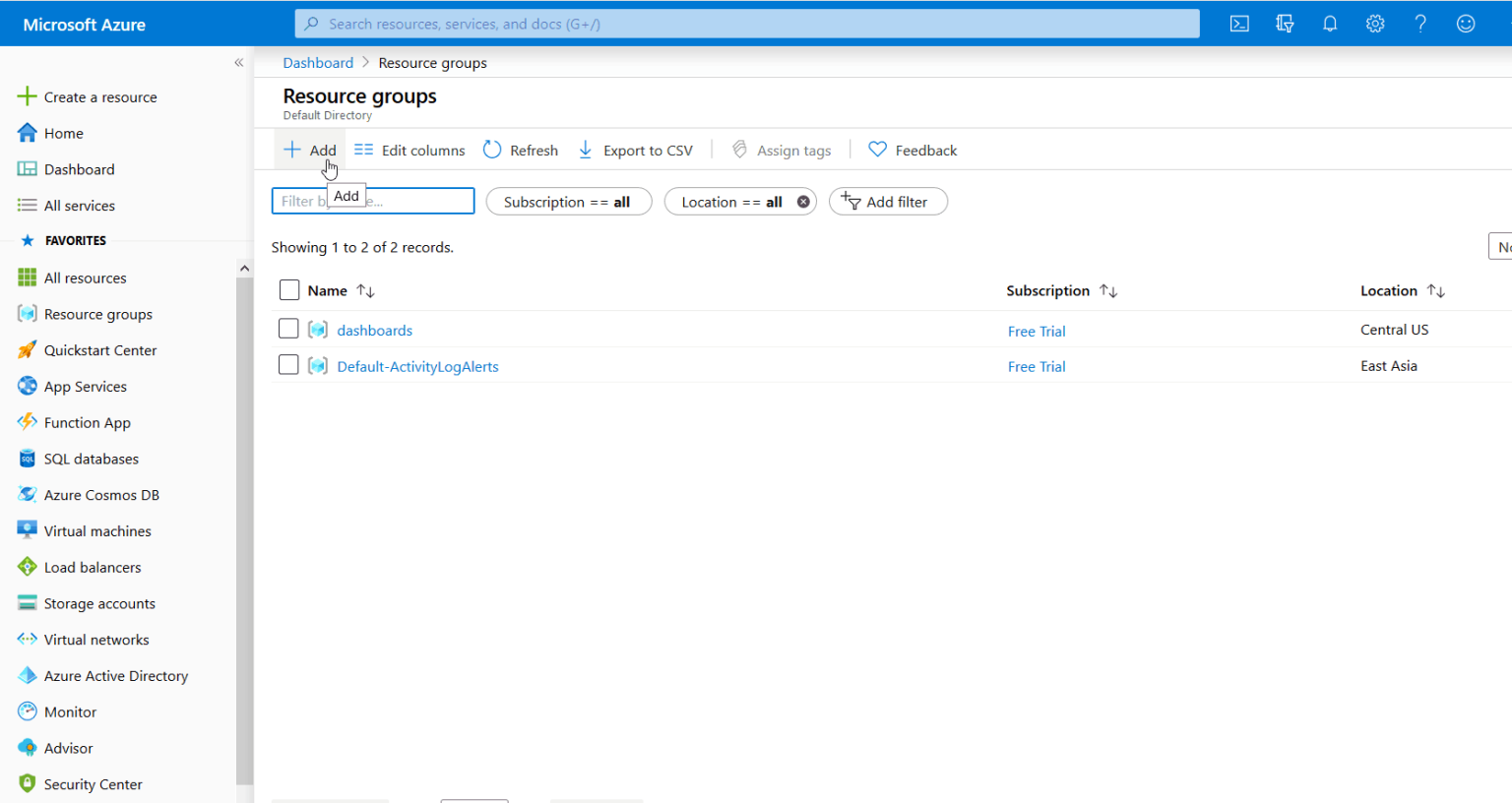1512x803 pixels.
Task: Open the dashboards resource group link
Action: [375, 331]
